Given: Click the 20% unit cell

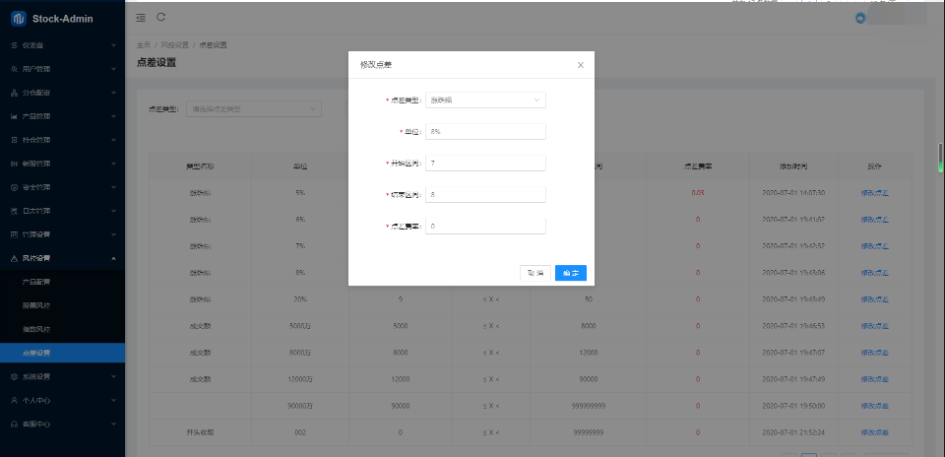Looking at the screenshot, I should click(x=301, y=299).
